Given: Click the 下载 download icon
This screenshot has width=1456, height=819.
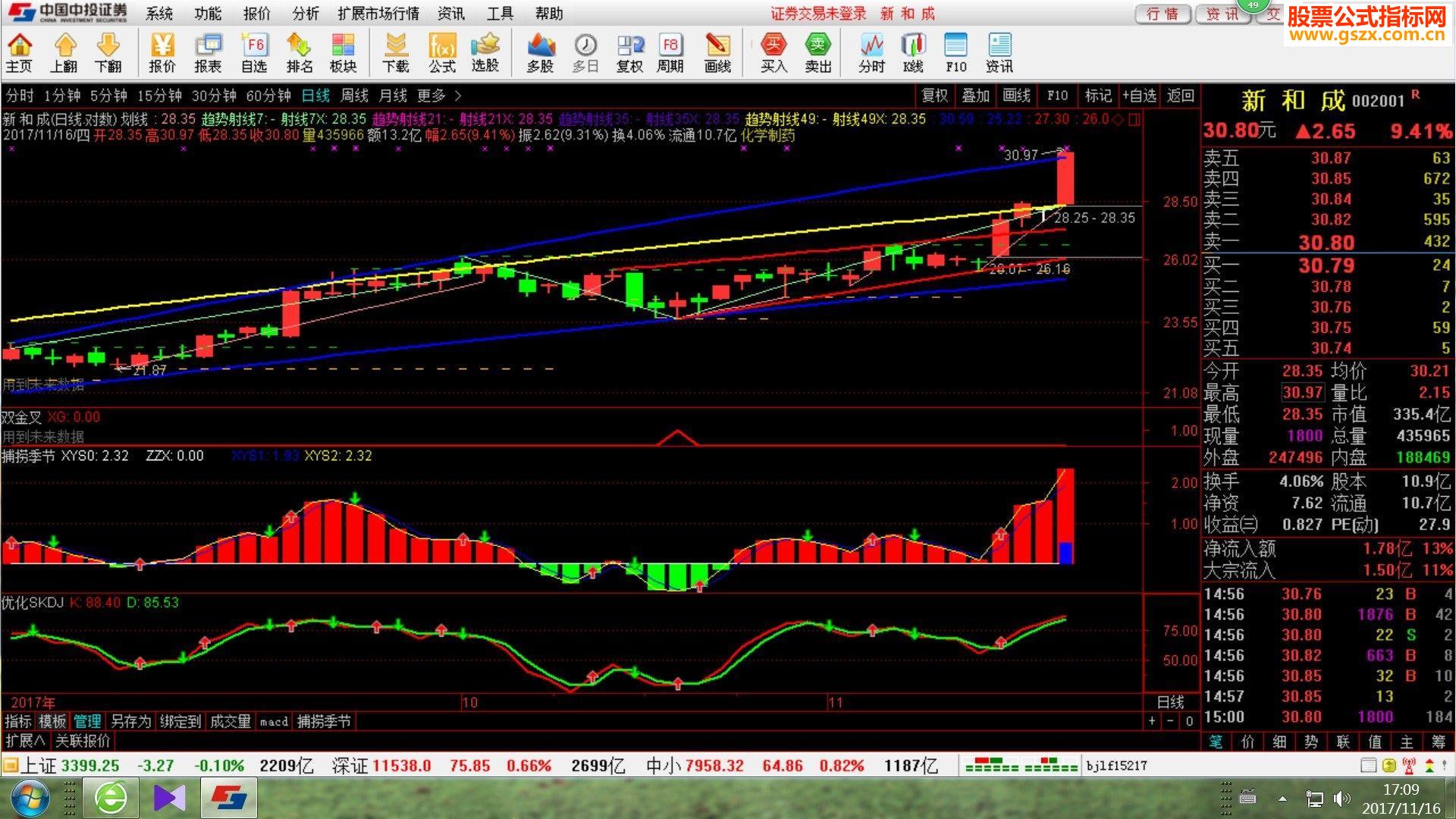Looking at the screenshot, I should click(396, 53).
